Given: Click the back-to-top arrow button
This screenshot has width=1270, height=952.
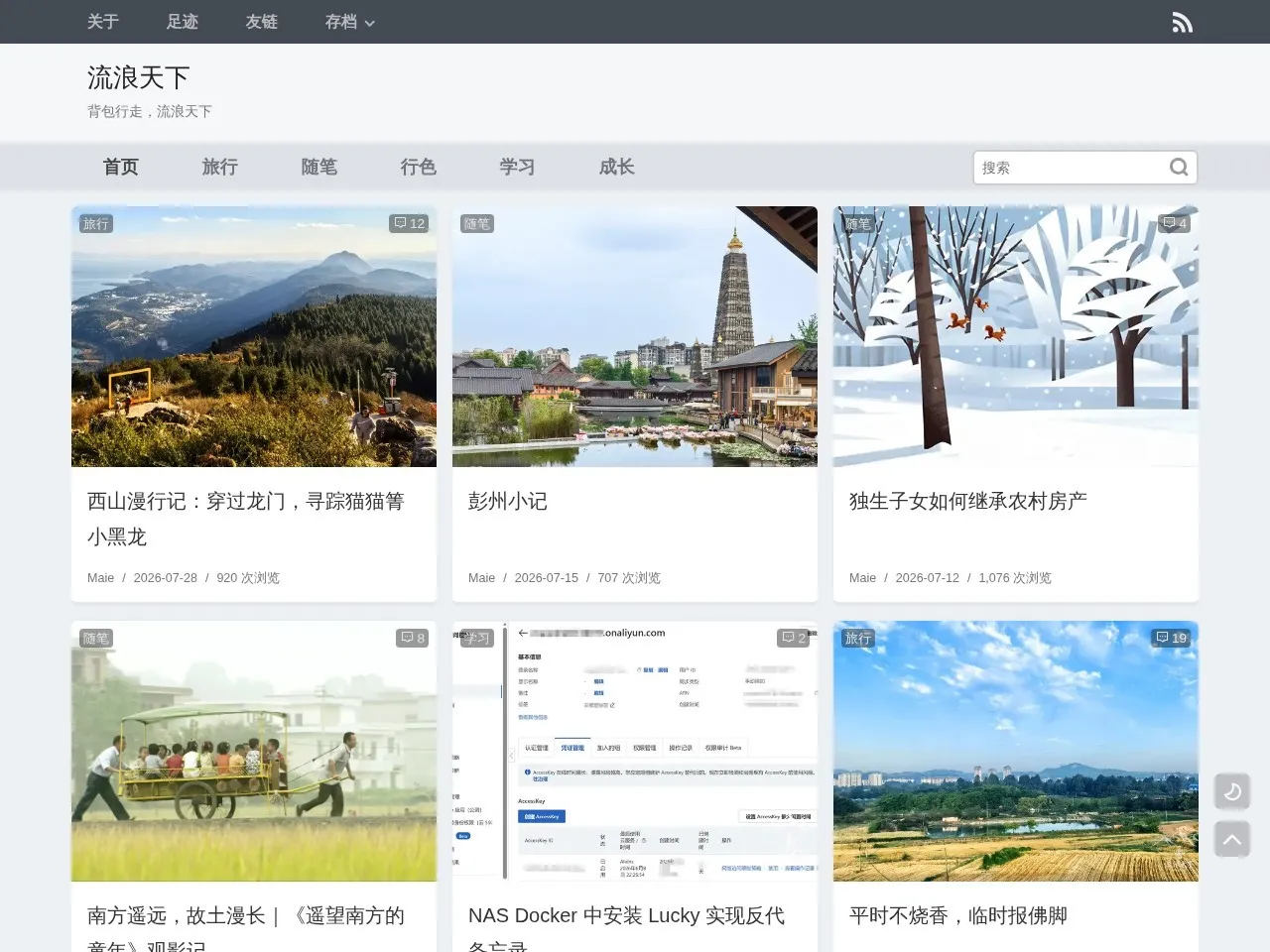Looking at the screenshot, I should pos(1232,839).
